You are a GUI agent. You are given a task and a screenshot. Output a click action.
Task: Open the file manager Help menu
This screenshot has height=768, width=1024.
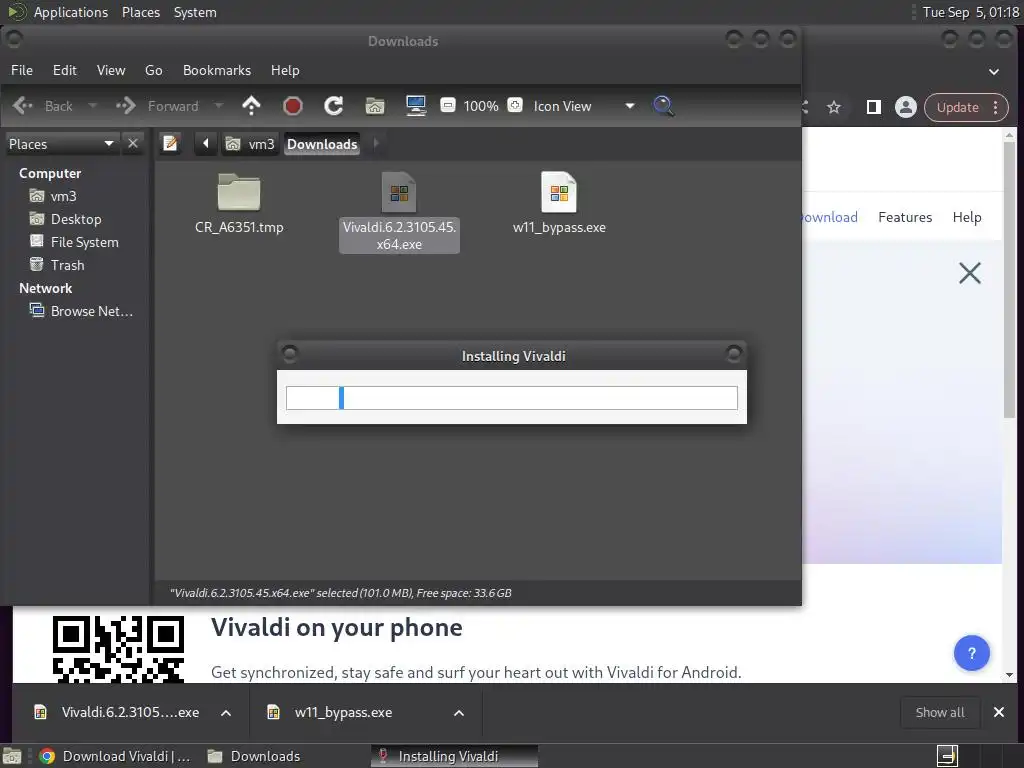[285, 71]
